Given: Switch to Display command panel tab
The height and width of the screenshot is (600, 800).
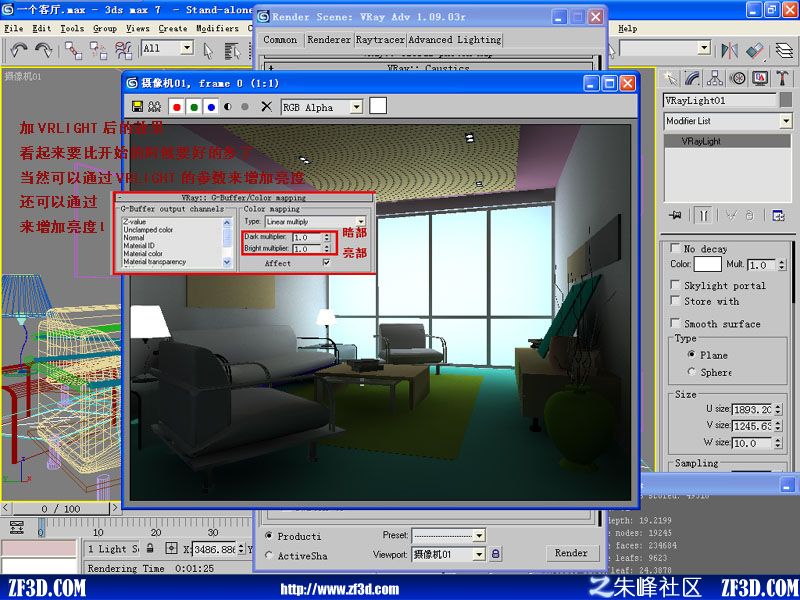Looking at the screenshot, I should [760, 78].
